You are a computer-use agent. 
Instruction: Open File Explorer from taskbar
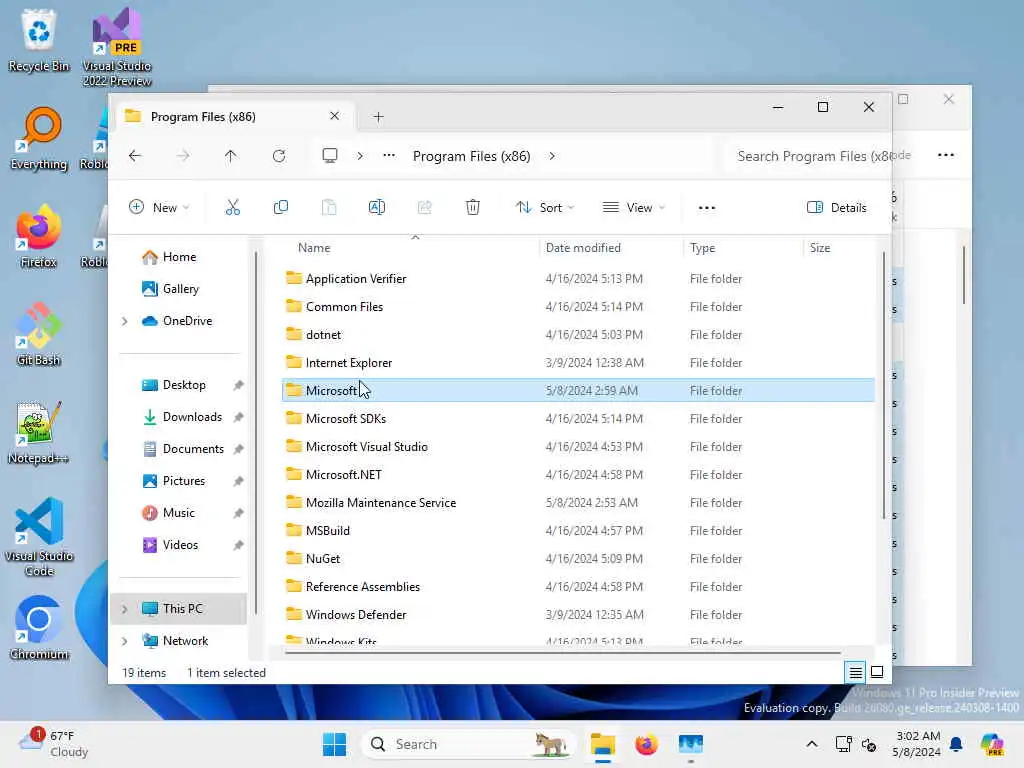coord(602,744)
